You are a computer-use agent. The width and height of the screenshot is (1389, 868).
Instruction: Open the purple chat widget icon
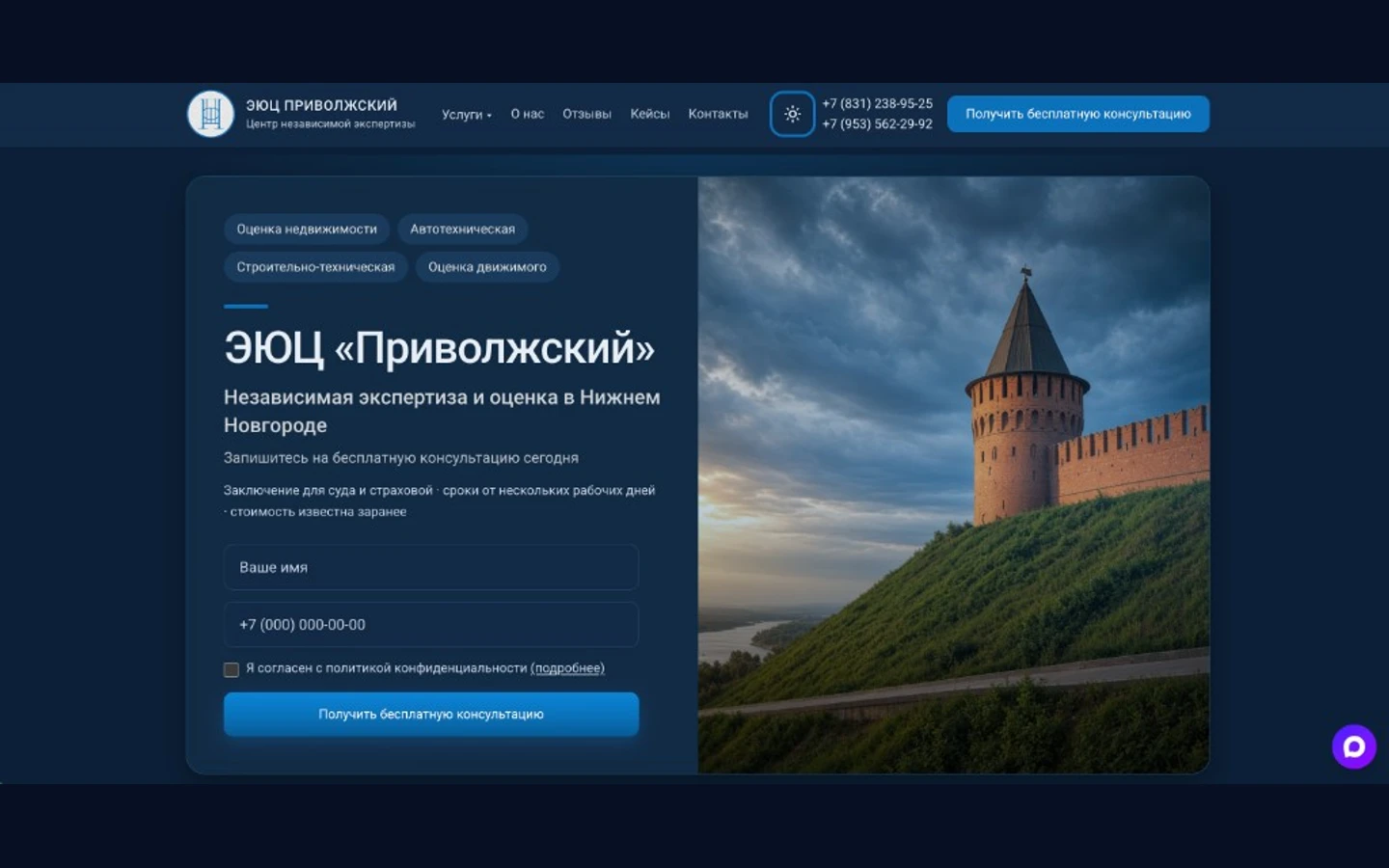[1354, 746]
